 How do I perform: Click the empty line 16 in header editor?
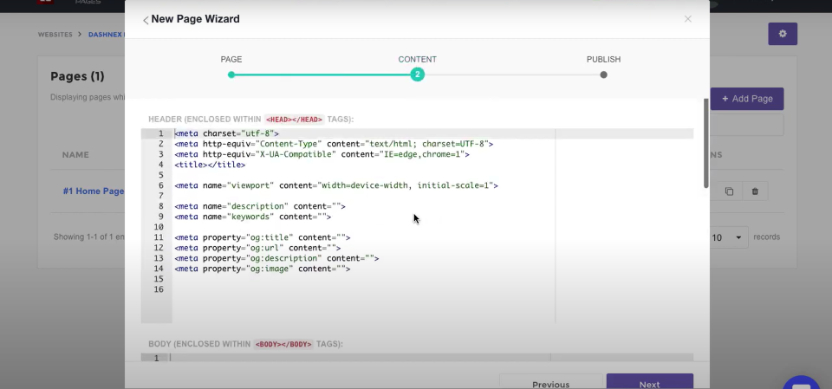coord(363,289)
